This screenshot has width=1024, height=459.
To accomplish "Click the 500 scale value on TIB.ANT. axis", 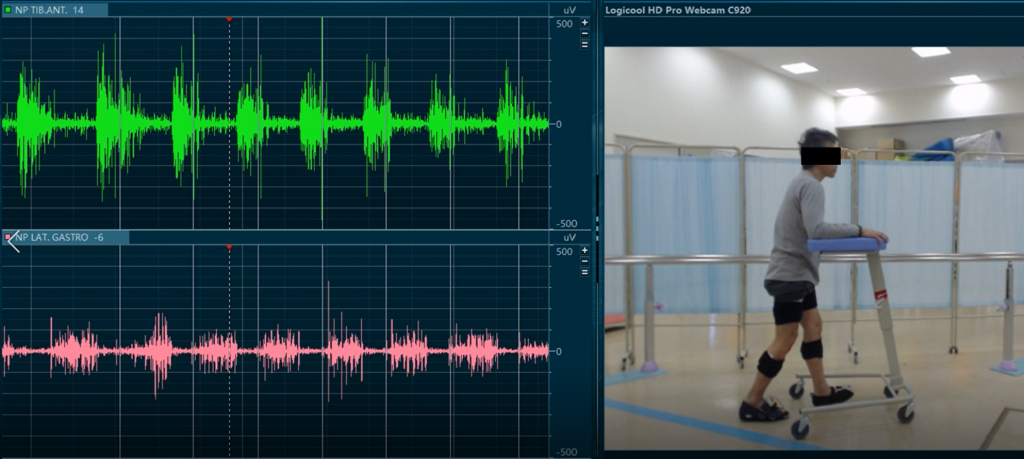I will coord(564,23).
